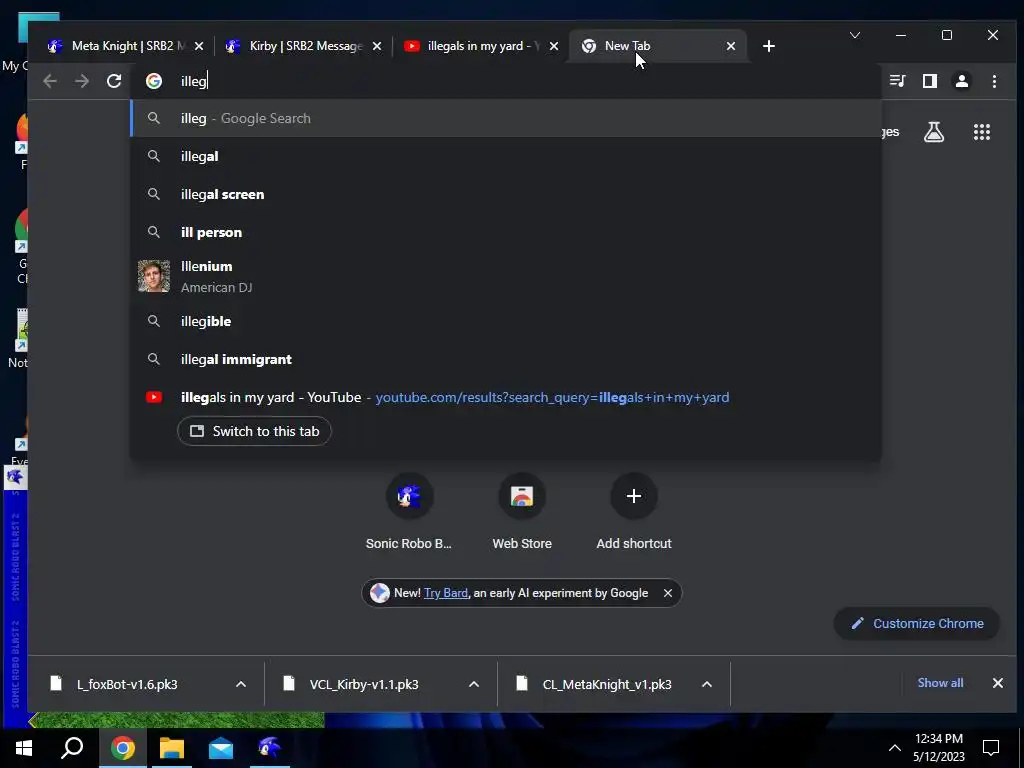1024x768 pixels.
Task: Open taskbar Search icon
Action: point(72,748)
